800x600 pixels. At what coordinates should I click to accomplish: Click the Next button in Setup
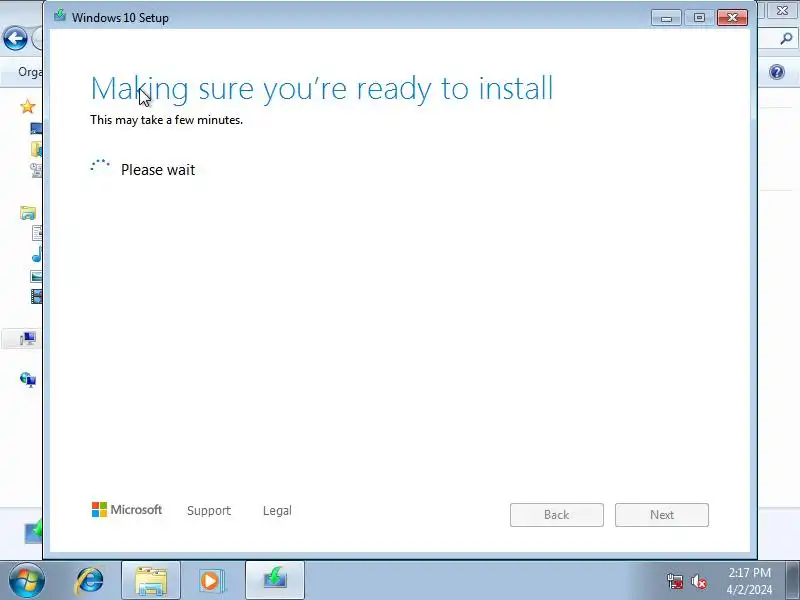click(662, 515)
